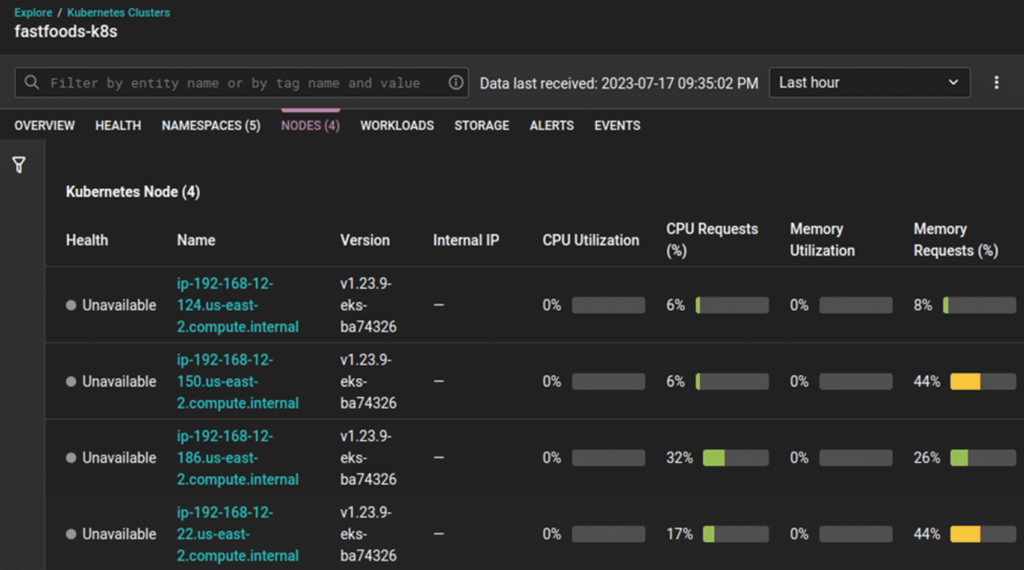Click the fastfoods-k8s cluster title
The height and width of the screenshot is (570, 1024).
point(66,32)
